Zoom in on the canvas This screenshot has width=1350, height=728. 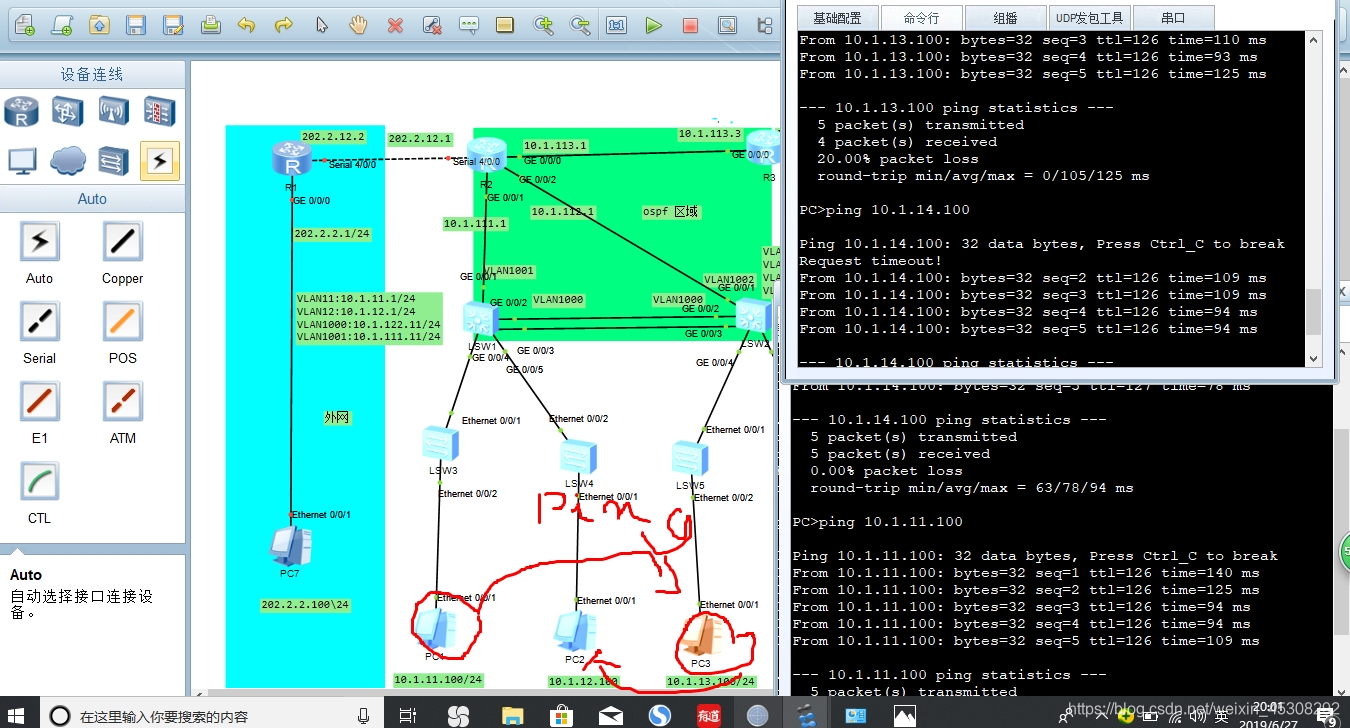543,25
